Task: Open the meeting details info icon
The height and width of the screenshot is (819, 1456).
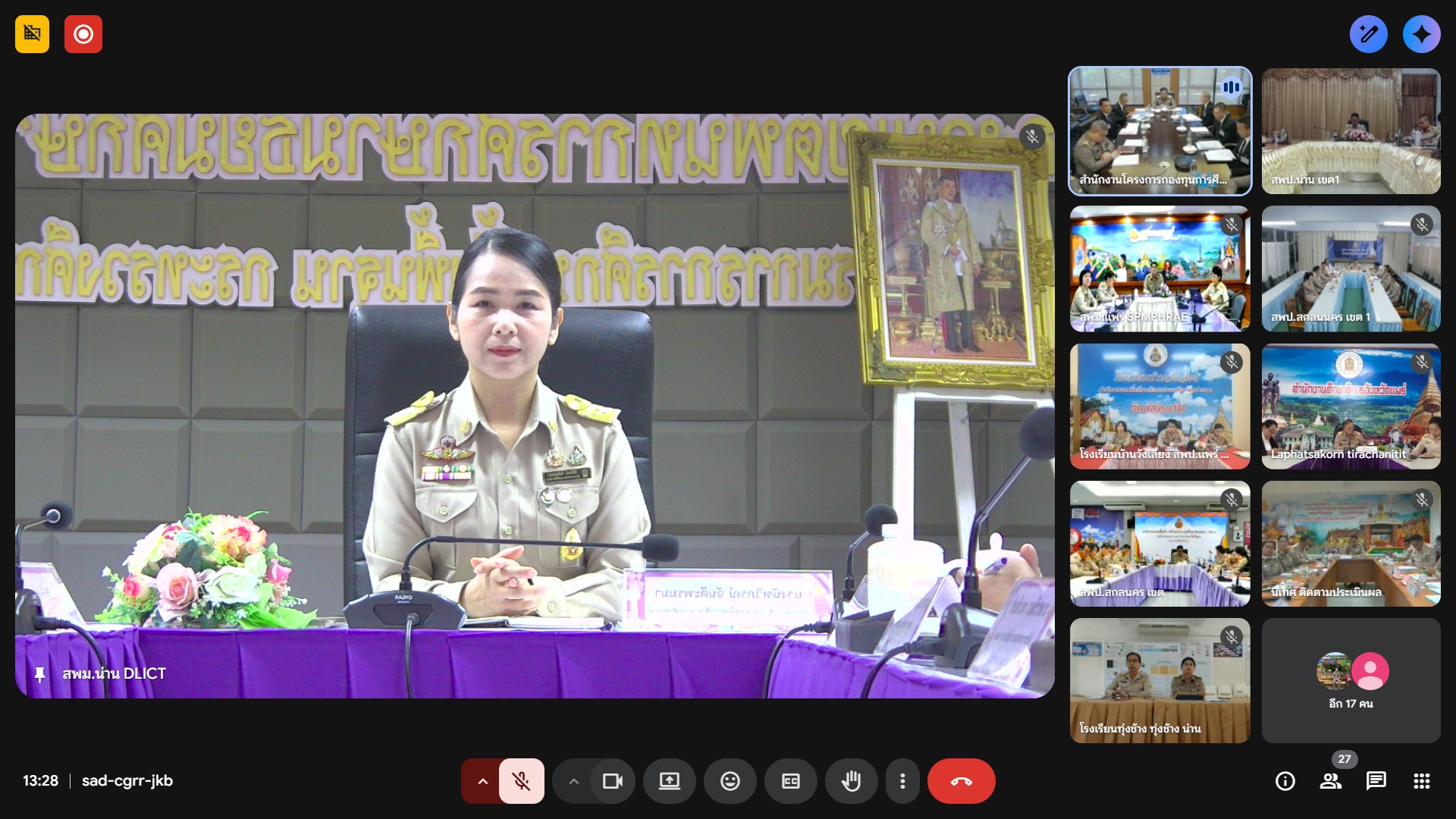Action: tap(1285, 781)
